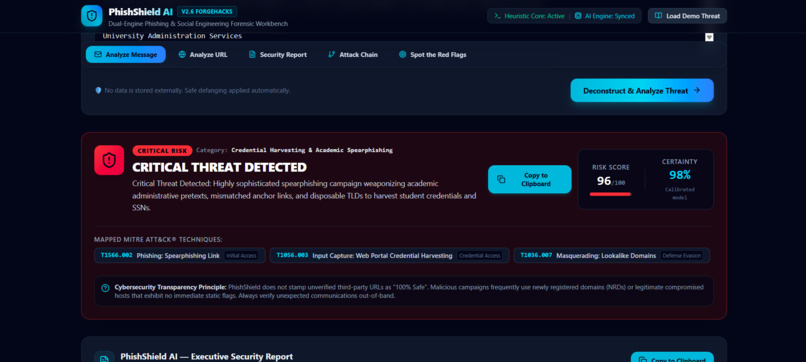
Task: Click Deconstruct & Analyze Threat button
Action: tap(642, 90)
